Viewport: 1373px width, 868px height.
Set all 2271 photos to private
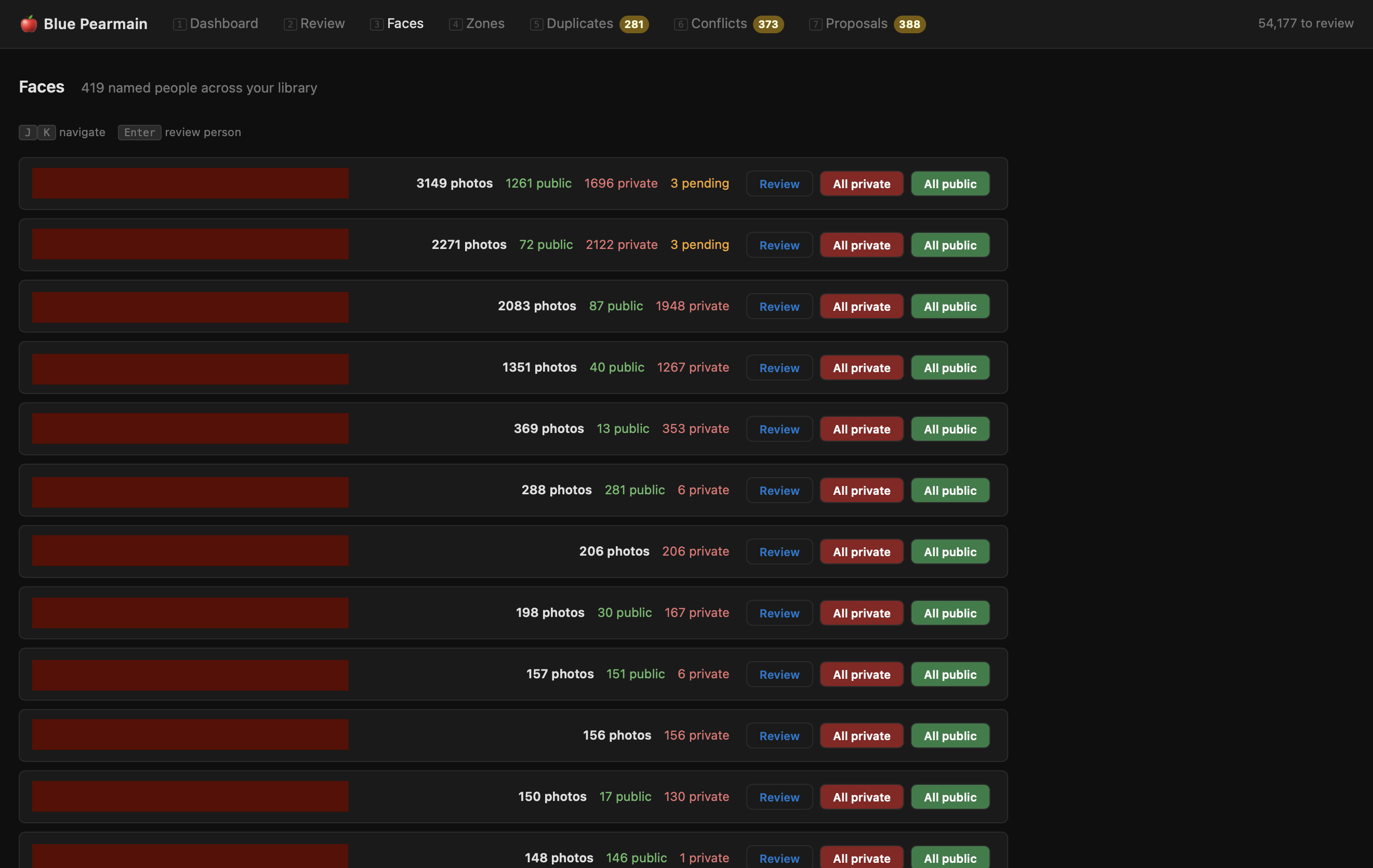click(x=862, y=245)
